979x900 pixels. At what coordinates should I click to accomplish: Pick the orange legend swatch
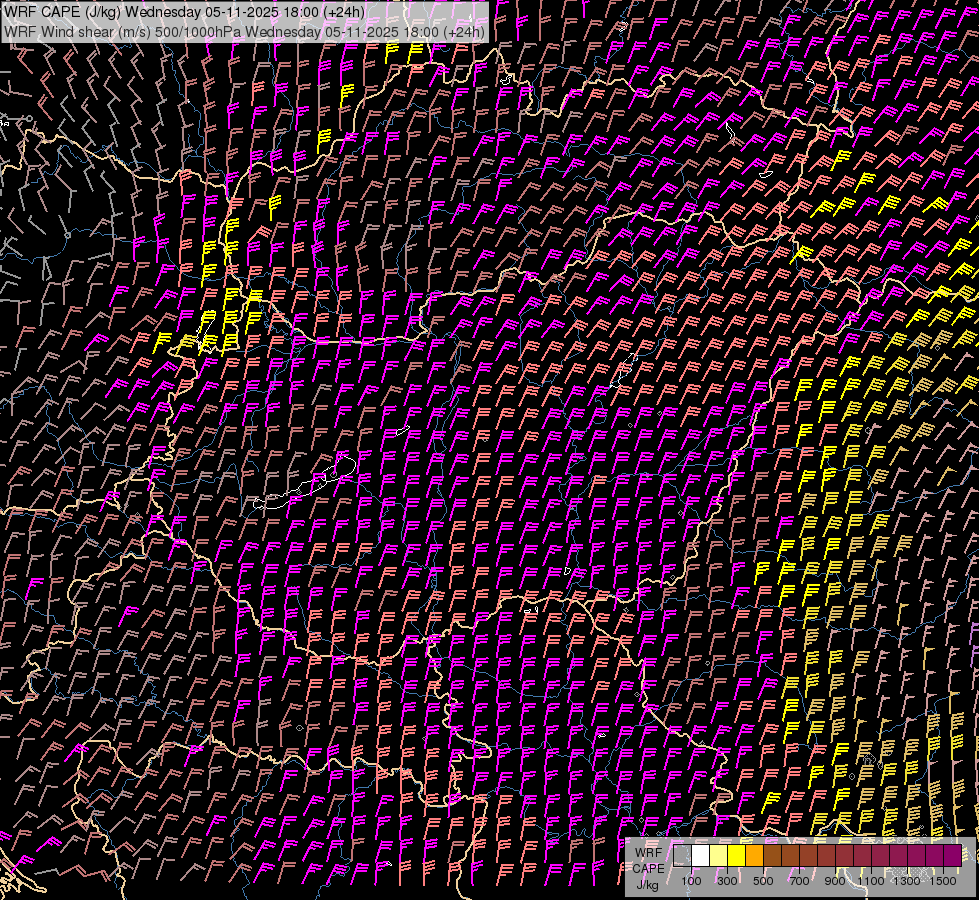click(x=754, y=855)
